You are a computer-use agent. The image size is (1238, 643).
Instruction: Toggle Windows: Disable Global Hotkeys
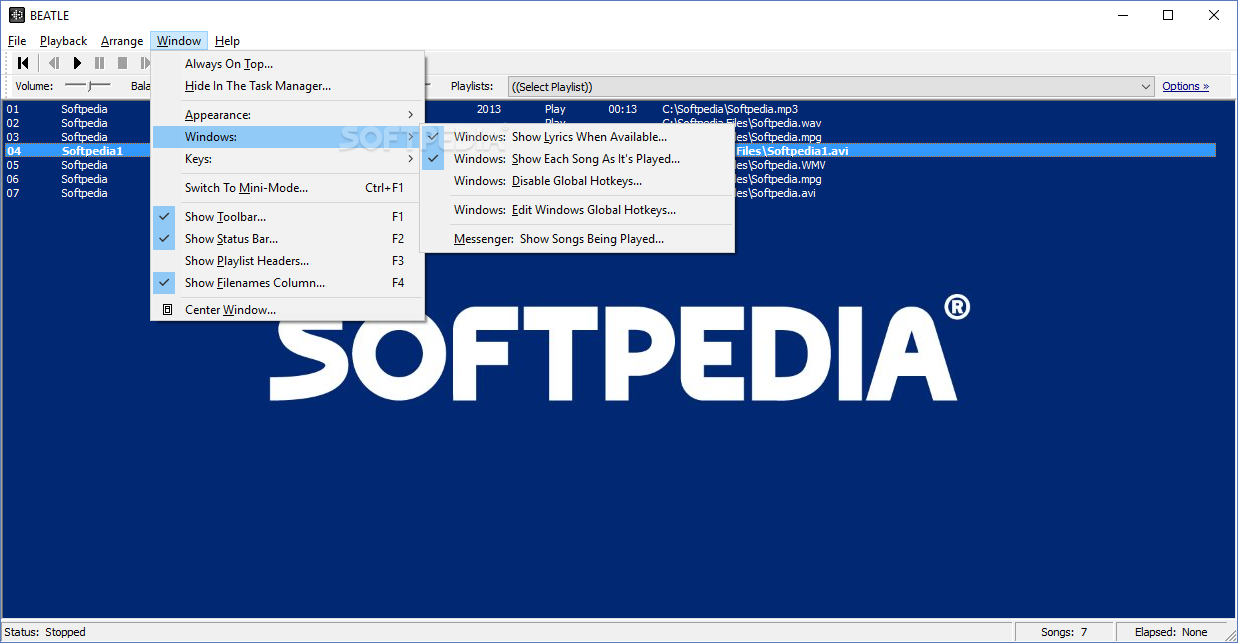click(577, 181)
